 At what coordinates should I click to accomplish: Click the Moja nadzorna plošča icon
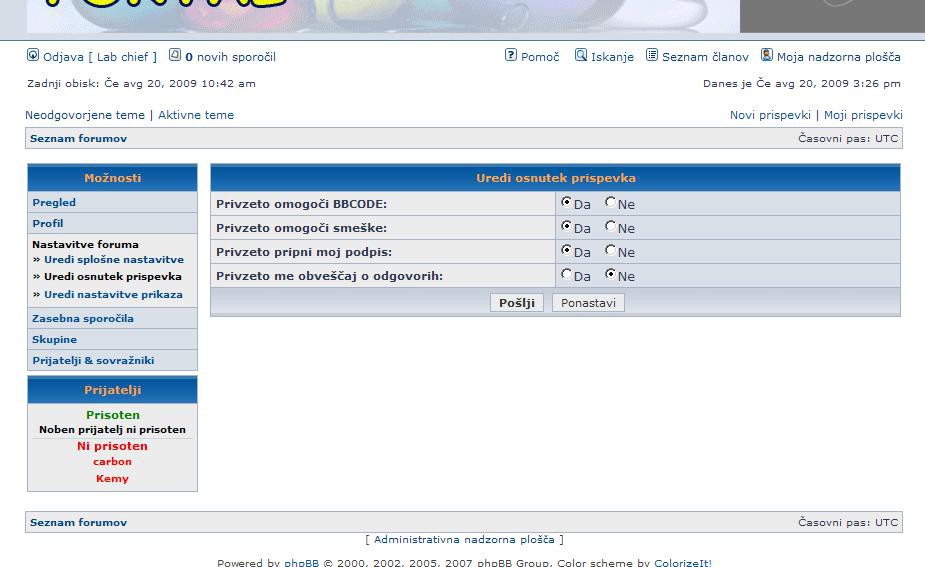[767, 56]
